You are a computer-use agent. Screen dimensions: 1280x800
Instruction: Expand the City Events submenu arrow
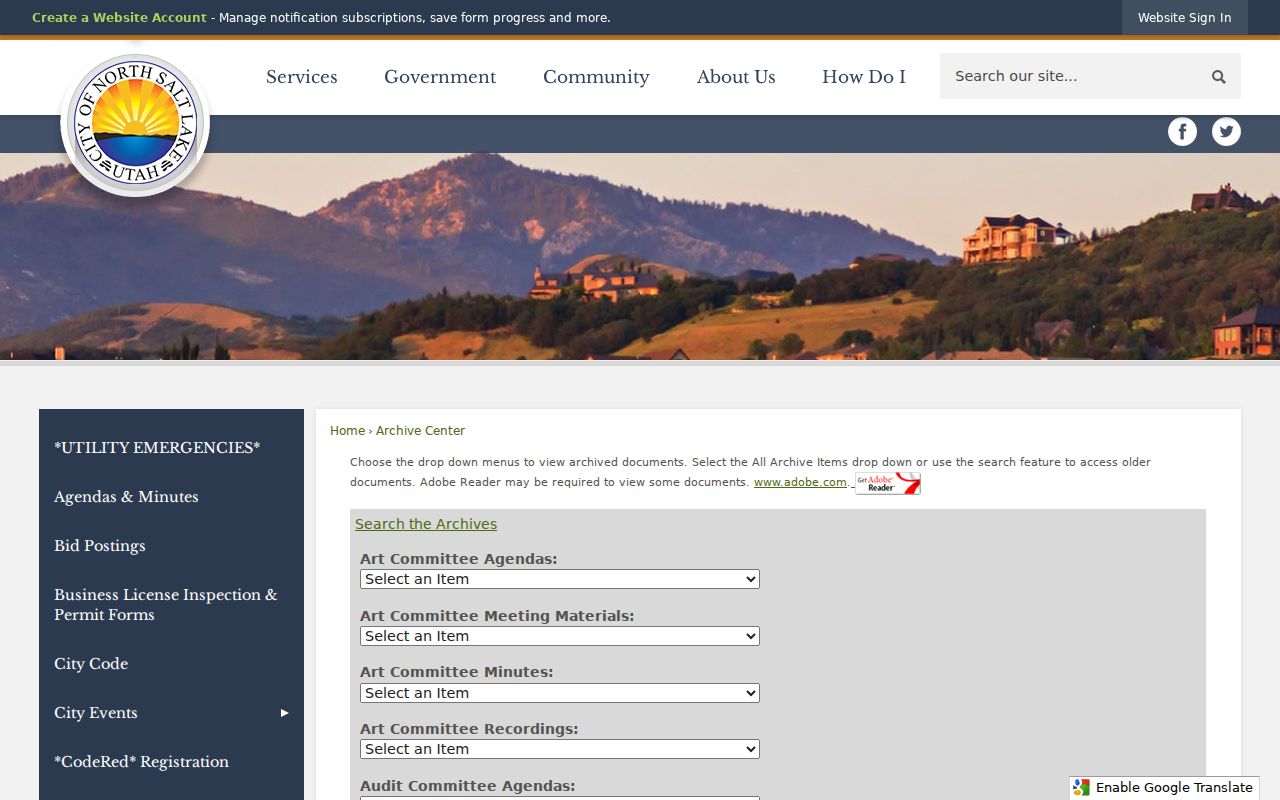(284, 713)
